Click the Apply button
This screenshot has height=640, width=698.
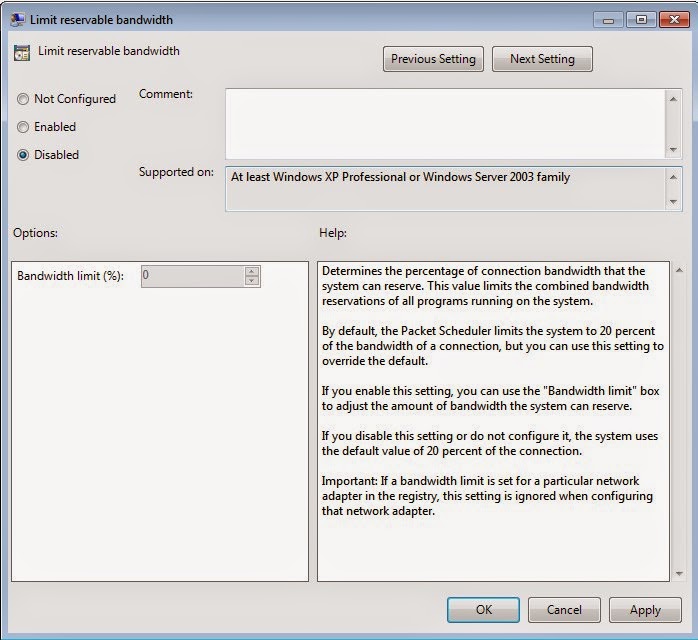pyautogui.click(x=645, y=610)
